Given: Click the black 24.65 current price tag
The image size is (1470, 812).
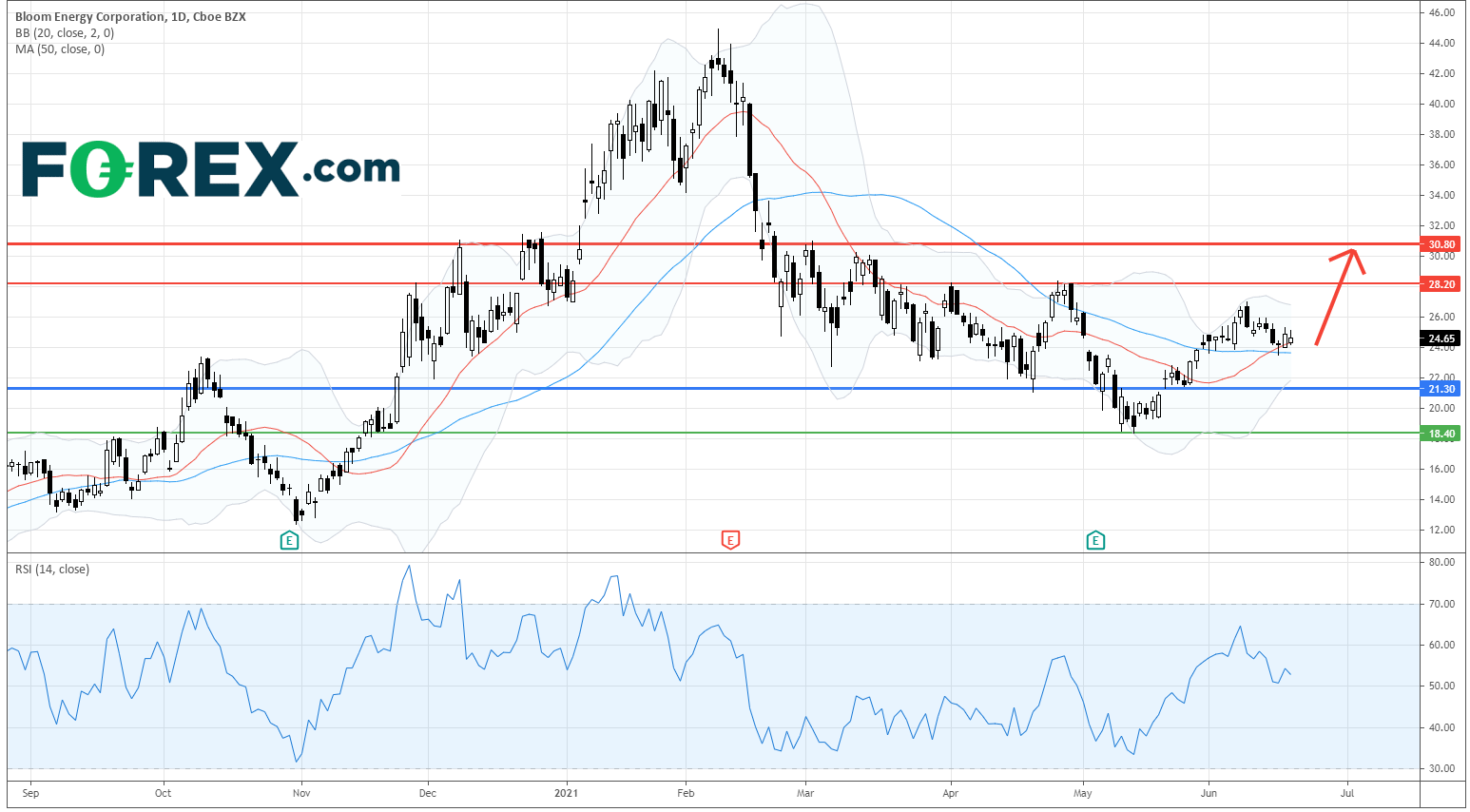Looking at the screenshot, I should 1441,338.
